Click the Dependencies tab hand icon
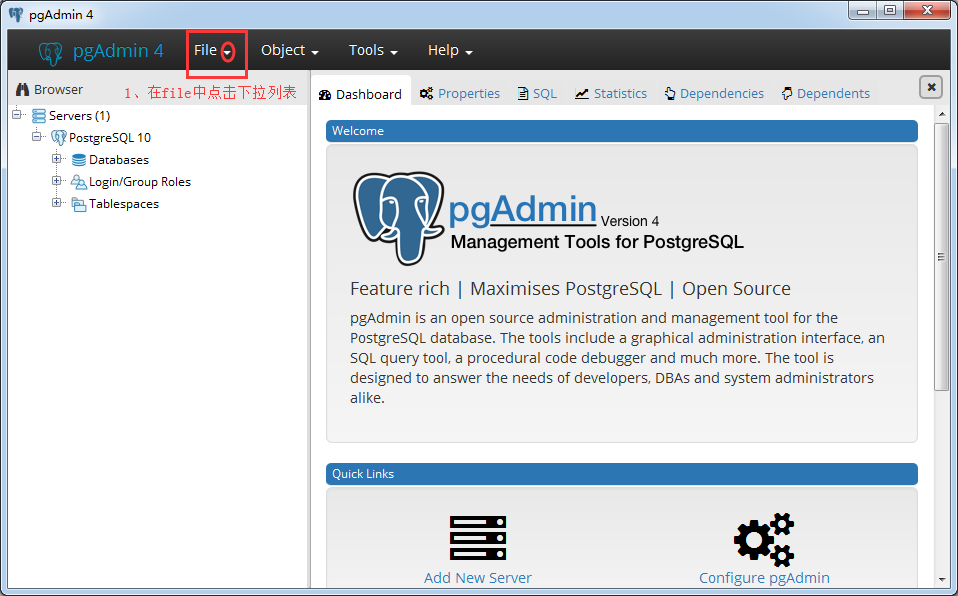The height and width of the screenshot is (596, 958). click(670, 94)
